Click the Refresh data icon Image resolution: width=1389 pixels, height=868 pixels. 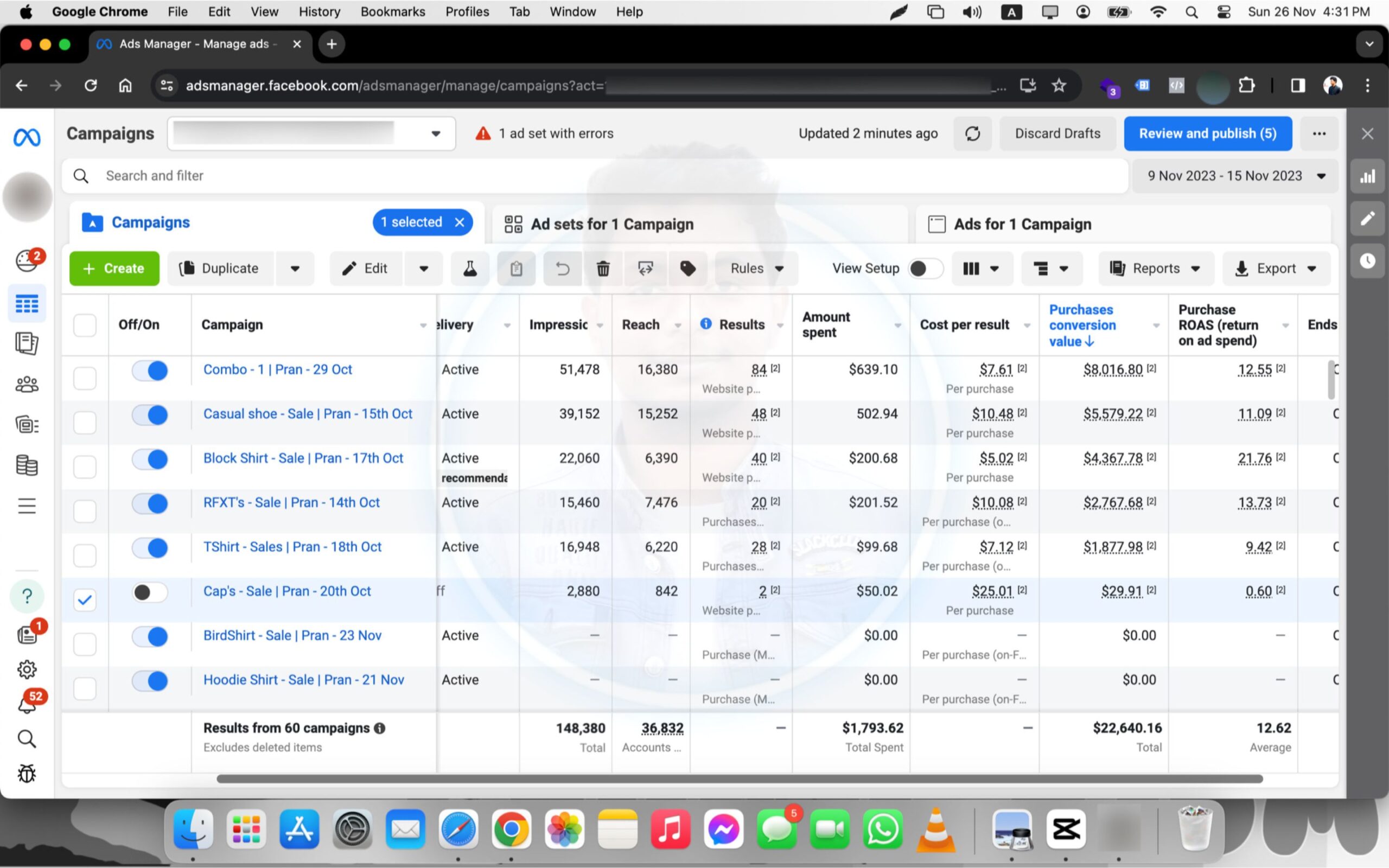(x=972, y=134)
